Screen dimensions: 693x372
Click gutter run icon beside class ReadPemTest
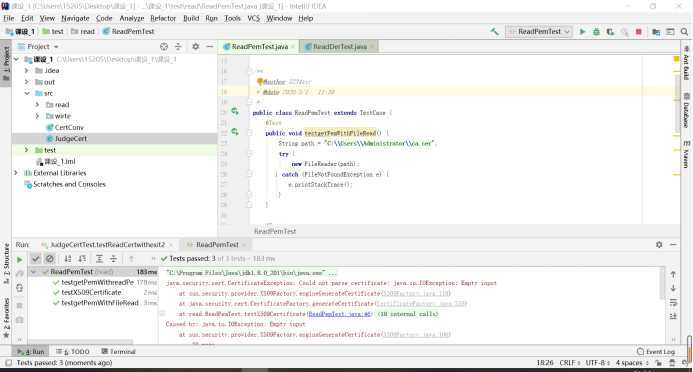click(235, 112)
